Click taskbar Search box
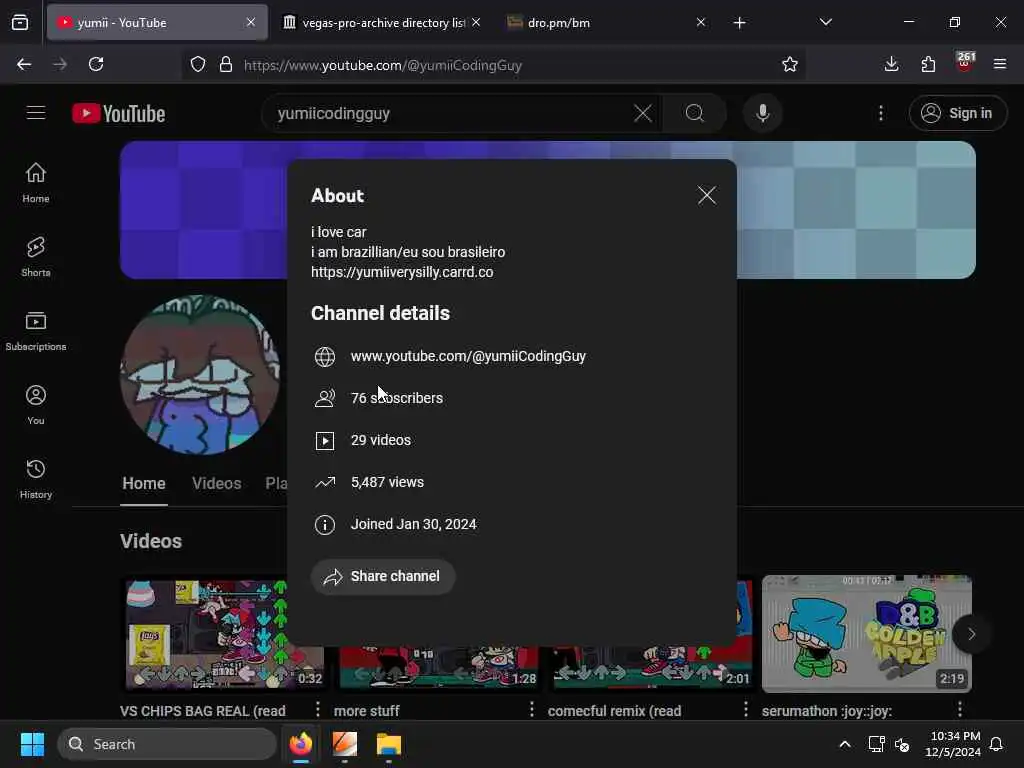The height and width of the screenshot is (768, 1024). [167, 744]
